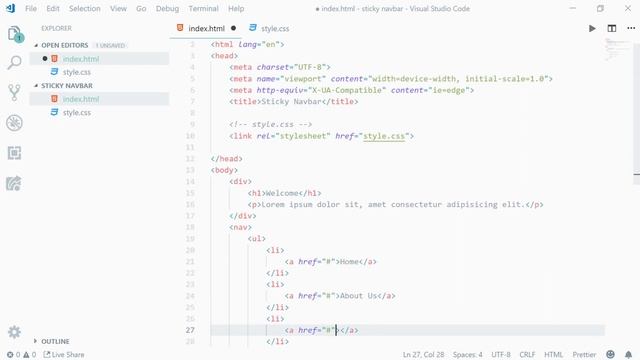Collapse the OPEN EDITORS section
Image resolution: width=640 pixels, height=360 pixels.
(64, 45)
